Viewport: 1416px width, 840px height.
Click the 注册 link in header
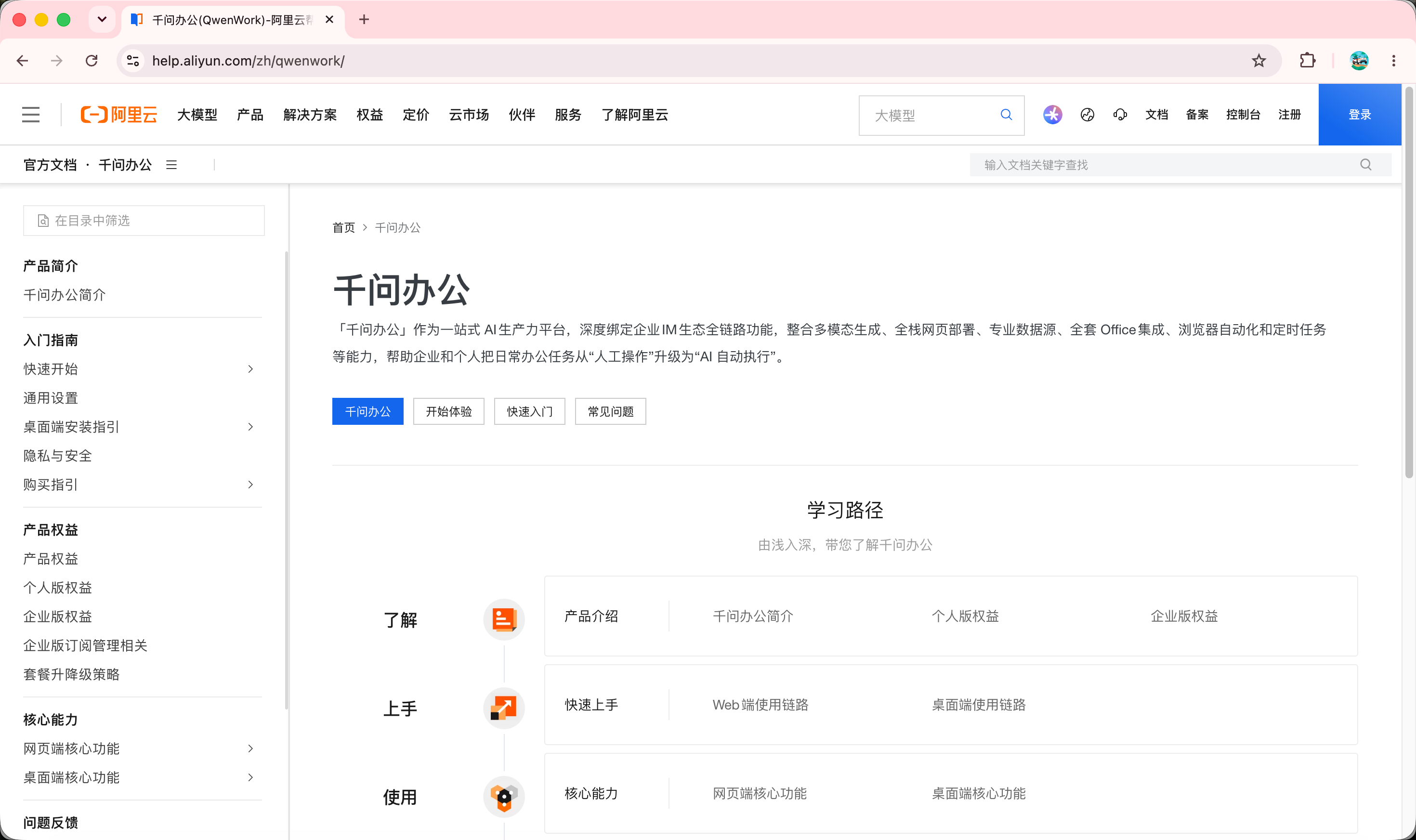tap(1289, 115)
